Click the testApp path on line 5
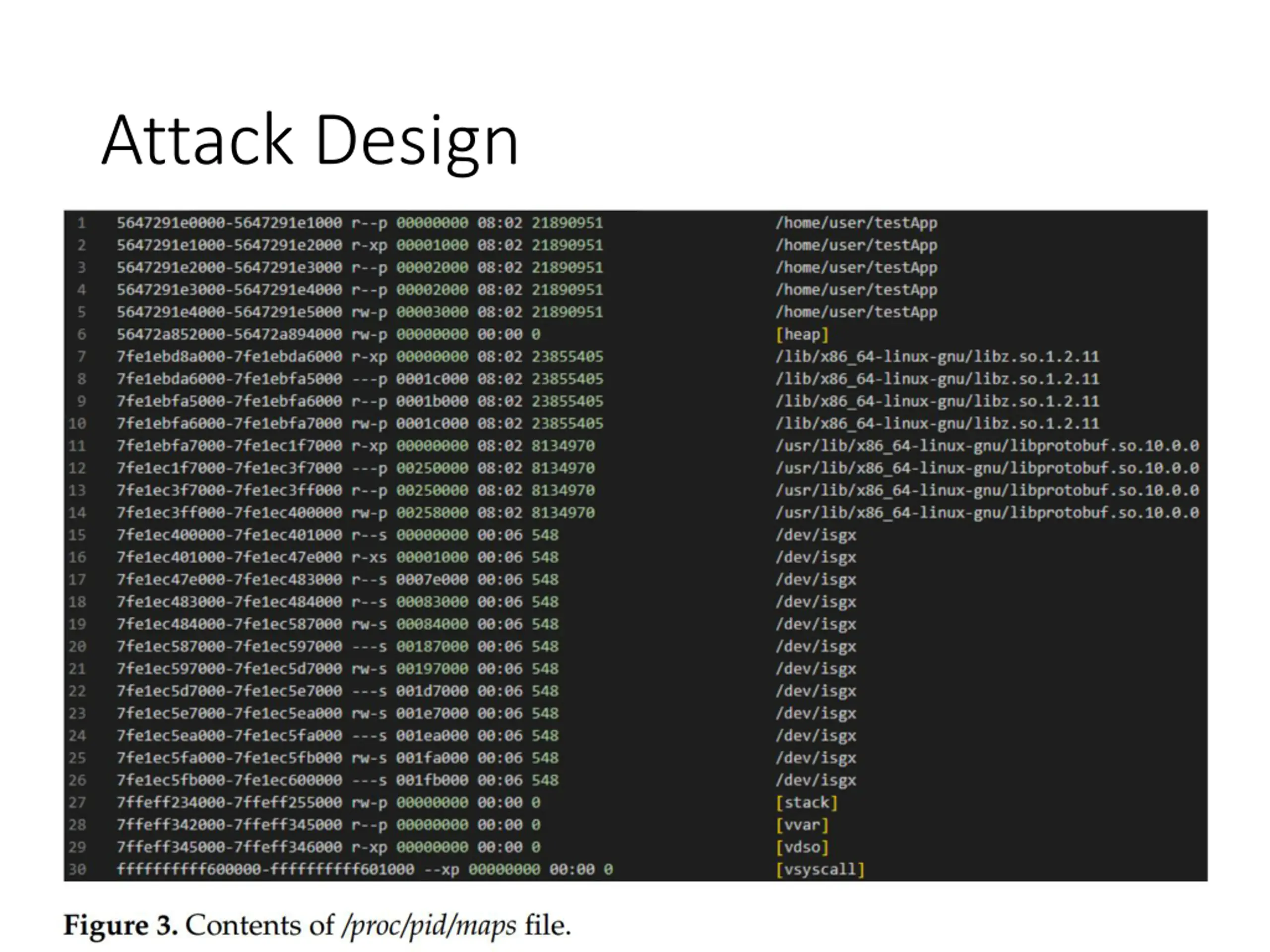This screenshot has height=952, width=1270. (x=857, y=311)
